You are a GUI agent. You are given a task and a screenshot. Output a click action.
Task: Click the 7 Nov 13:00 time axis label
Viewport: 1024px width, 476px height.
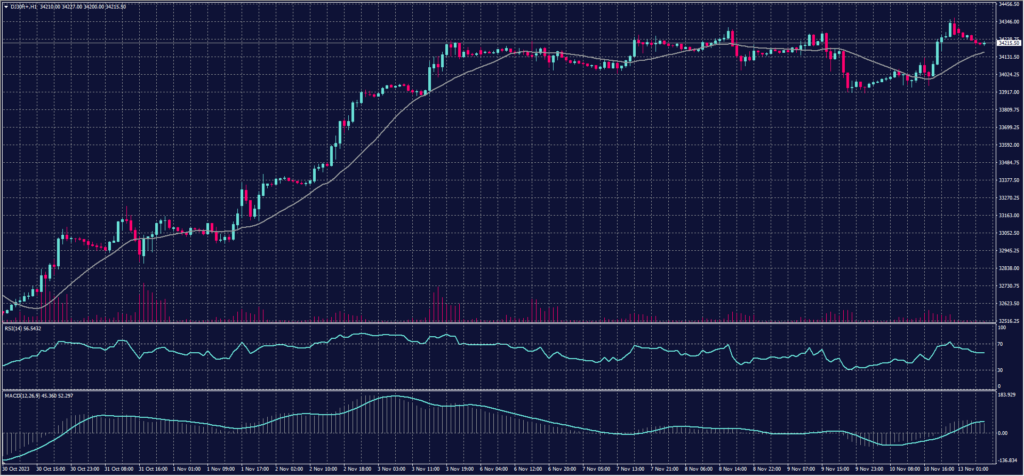click(x=632, y=467)
